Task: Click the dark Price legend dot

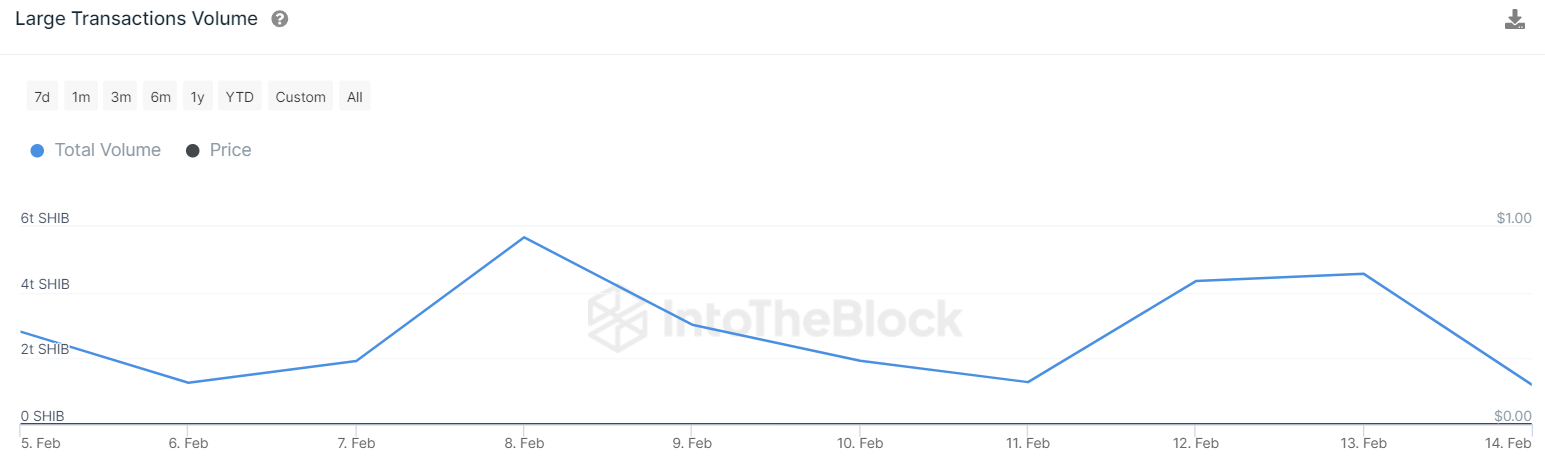Action: click(193, 150)
